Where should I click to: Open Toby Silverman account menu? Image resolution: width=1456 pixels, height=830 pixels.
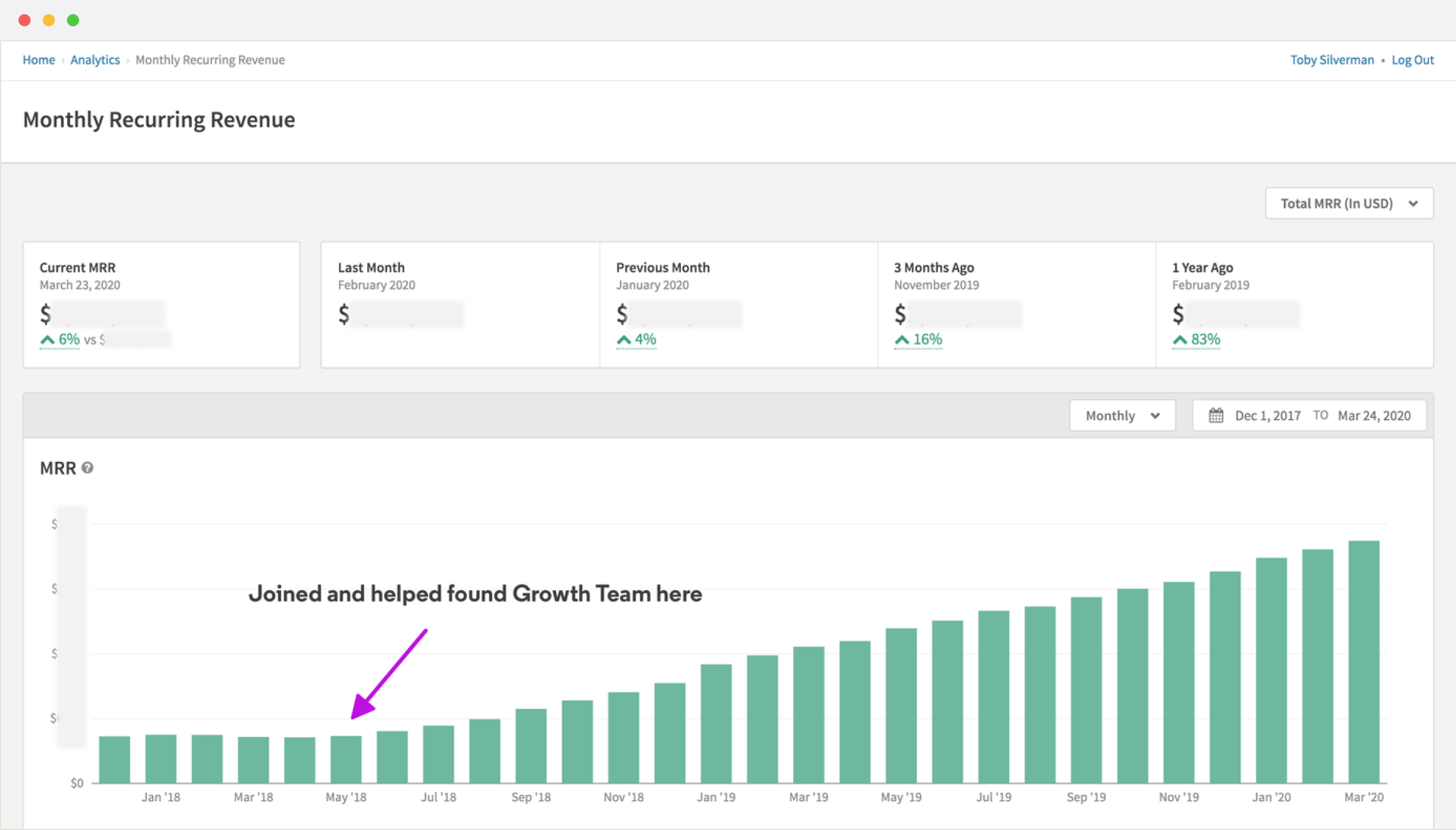coord(1332,60)
